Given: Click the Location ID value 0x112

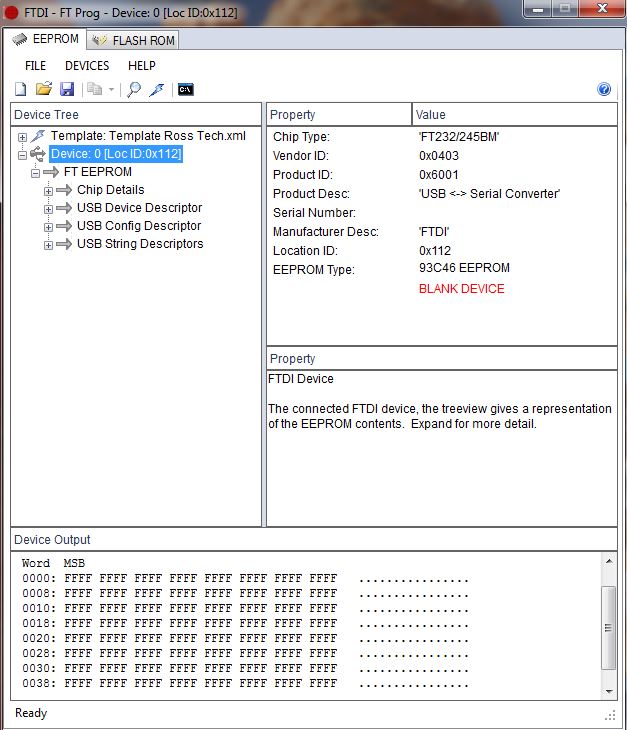Looking at the screenshot, I should tap(435, 251).
